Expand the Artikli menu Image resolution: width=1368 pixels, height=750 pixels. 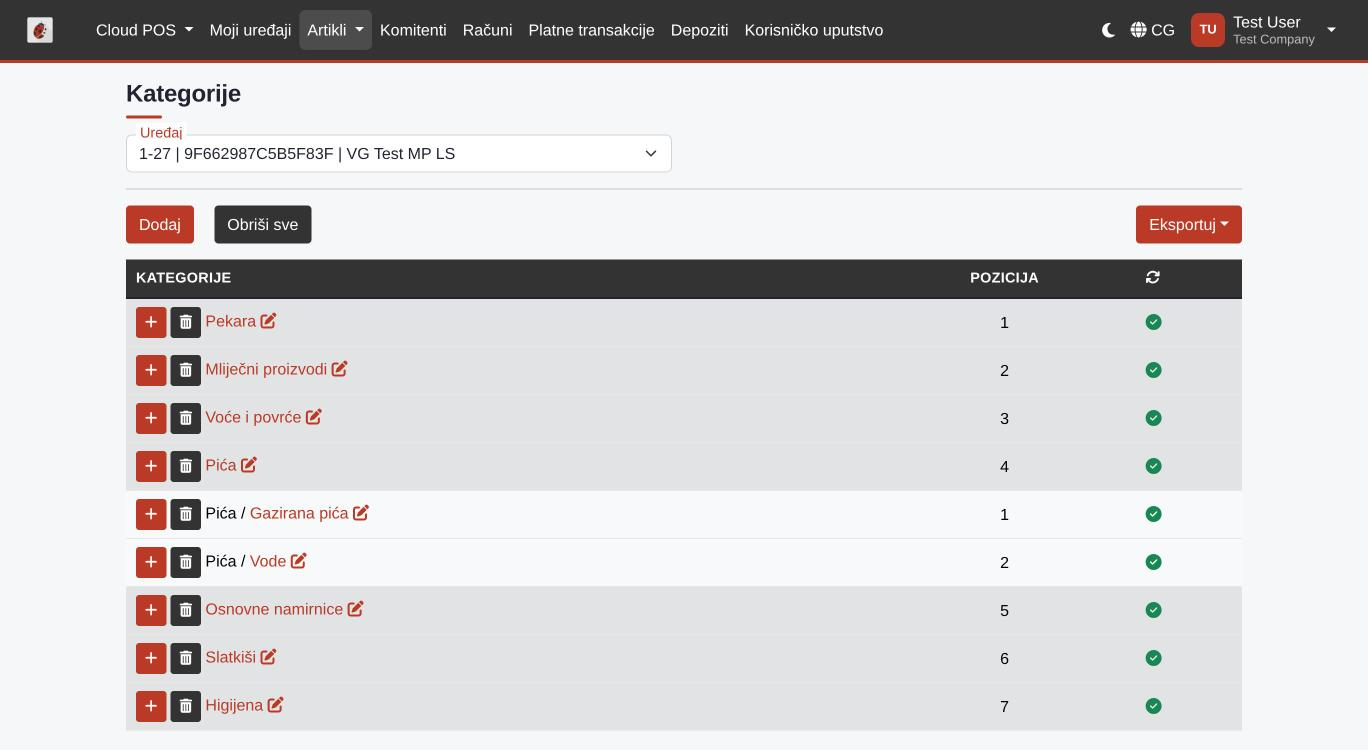click(x=335, y=30)
